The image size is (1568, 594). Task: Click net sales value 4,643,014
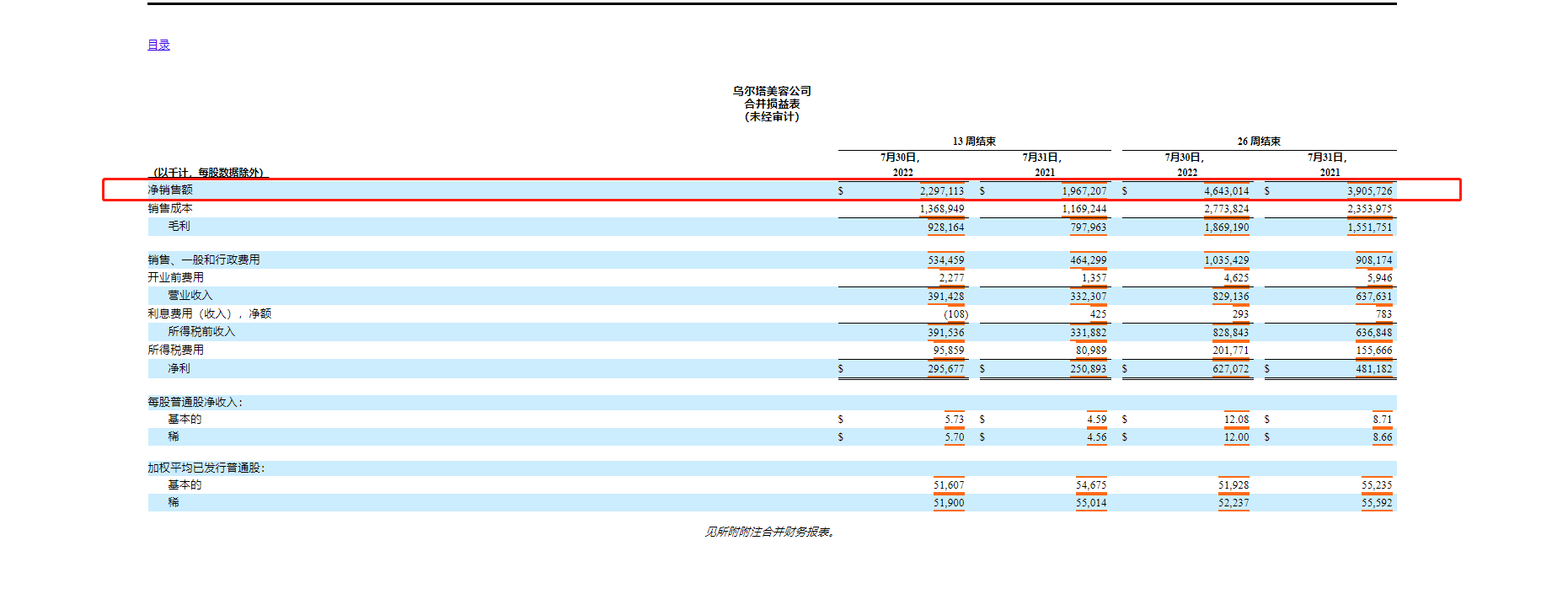pyautogui.click(x=1227, y=191)
